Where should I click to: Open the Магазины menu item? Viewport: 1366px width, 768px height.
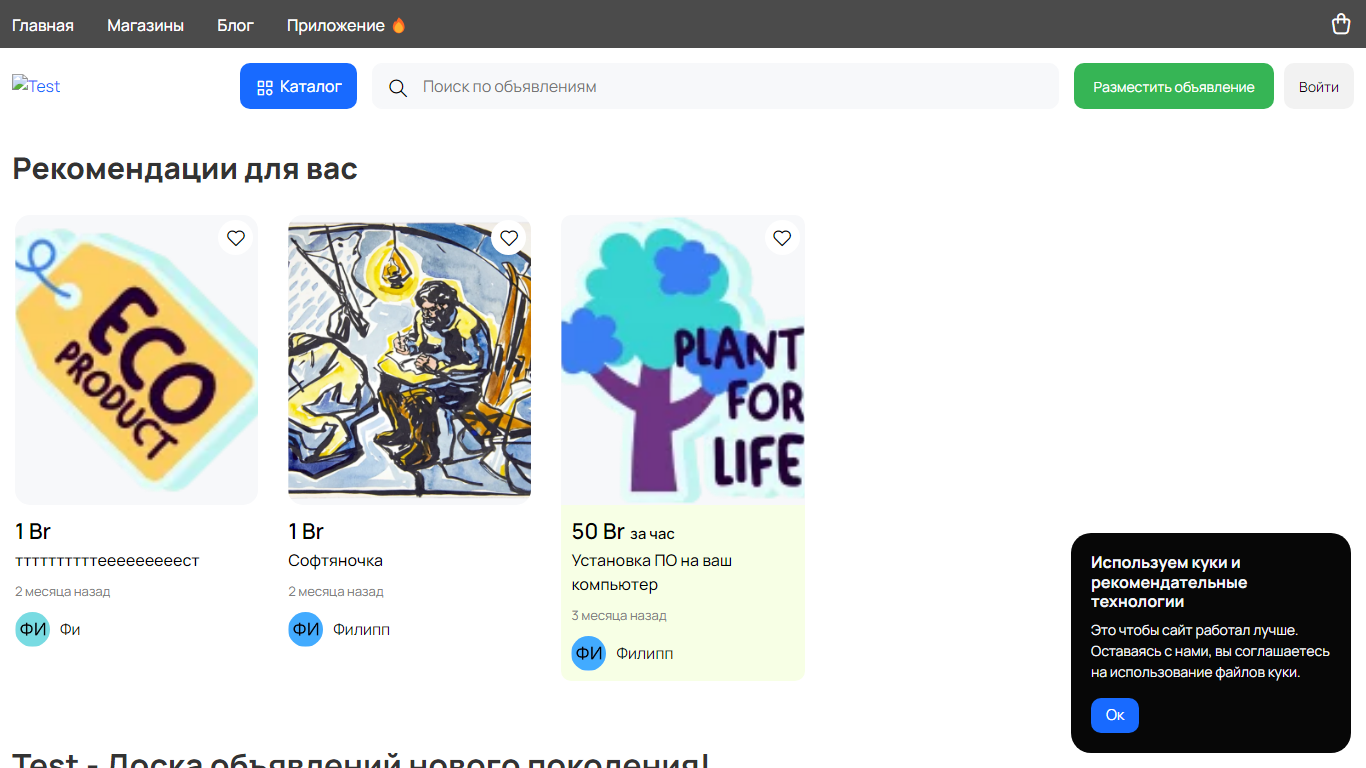point(146,25)
